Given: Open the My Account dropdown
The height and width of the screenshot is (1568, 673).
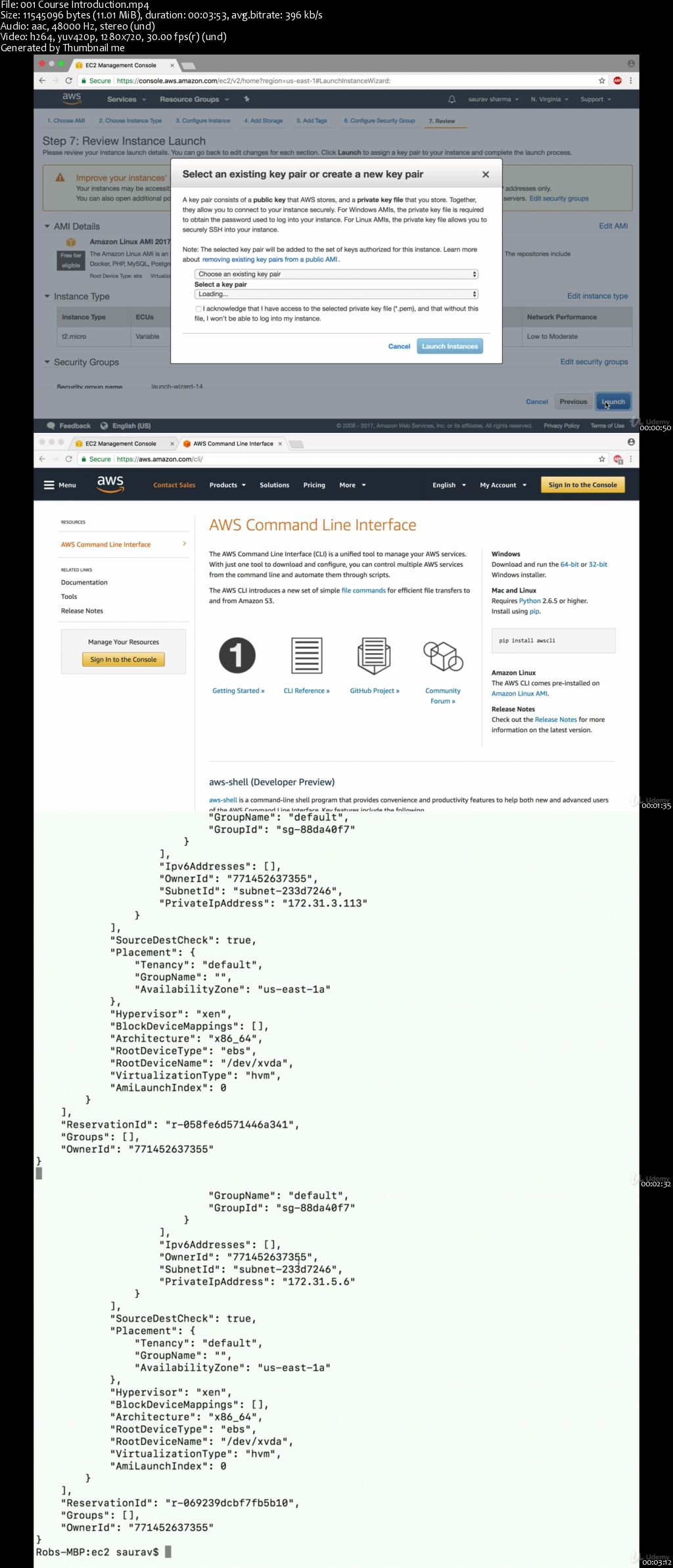Looking at the screenshot, I should tap(503, 485).
